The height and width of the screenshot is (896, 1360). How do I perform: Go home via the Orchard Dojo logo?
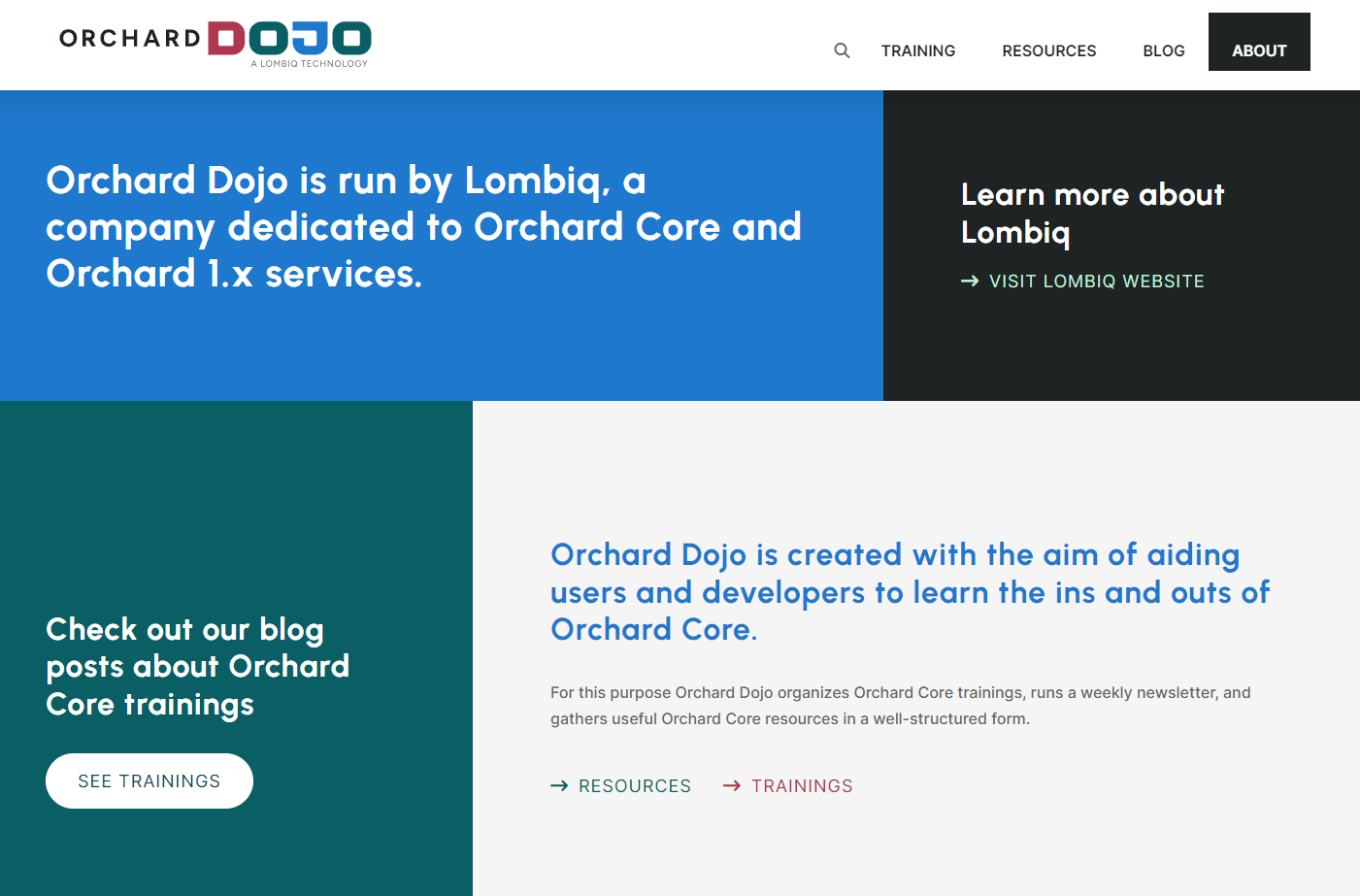click(216, 44)
